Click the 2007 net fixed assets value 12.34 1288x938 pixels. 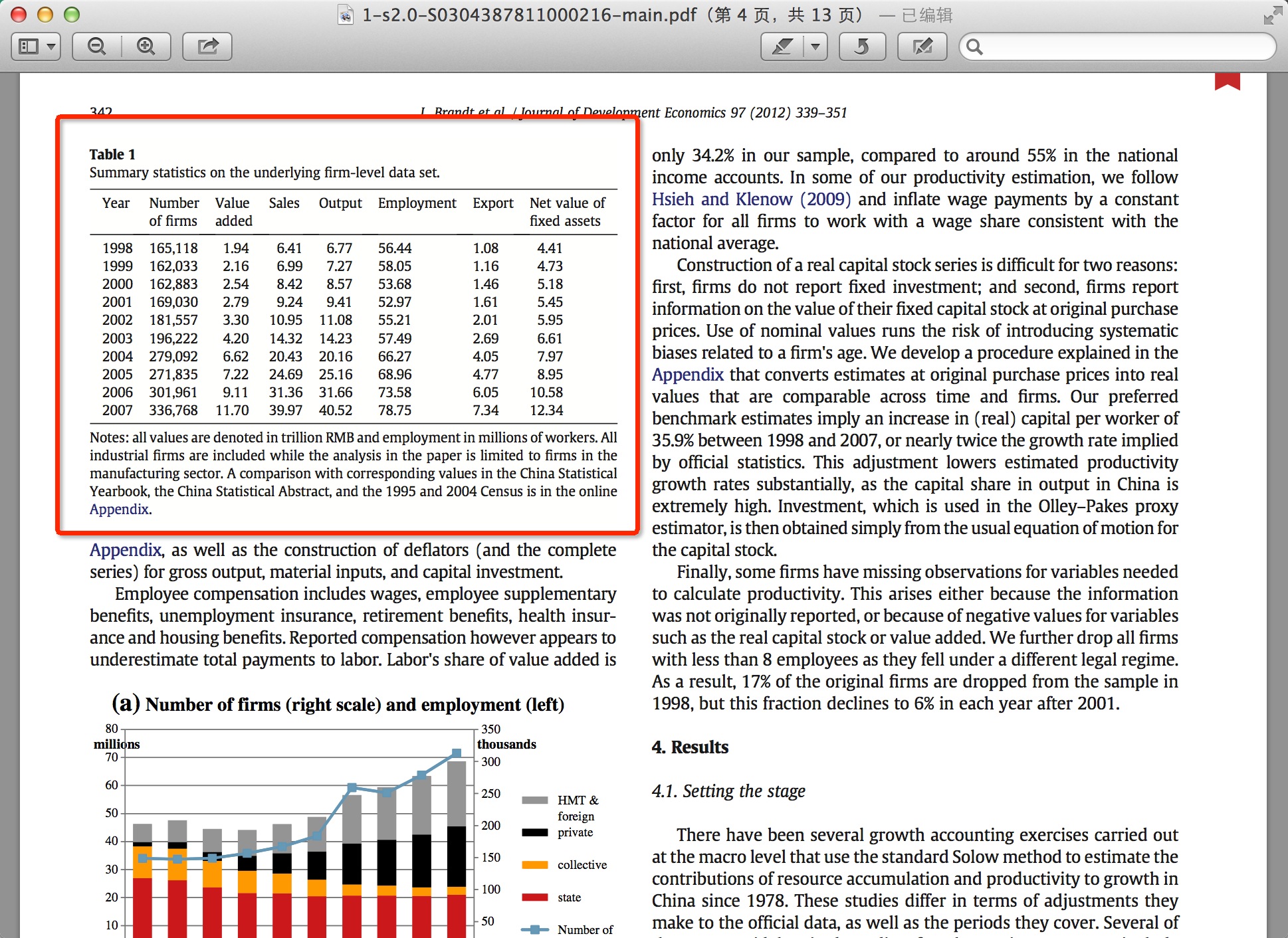click(546, 411)
